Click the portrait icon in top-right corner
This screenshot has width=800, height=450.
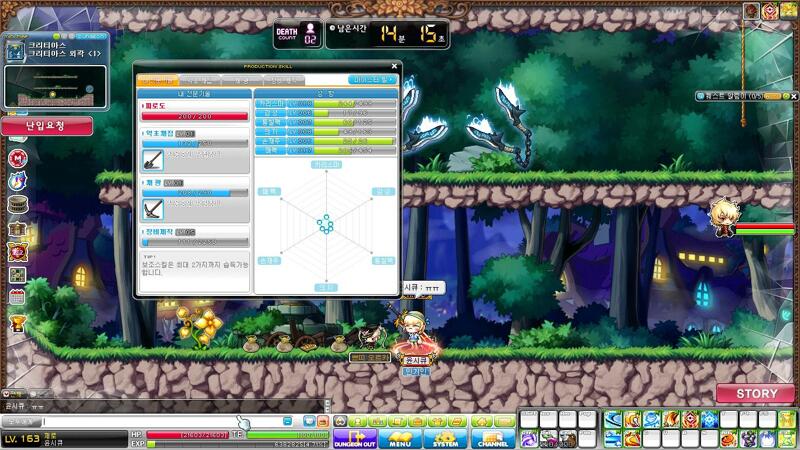(x=752, y=11)
